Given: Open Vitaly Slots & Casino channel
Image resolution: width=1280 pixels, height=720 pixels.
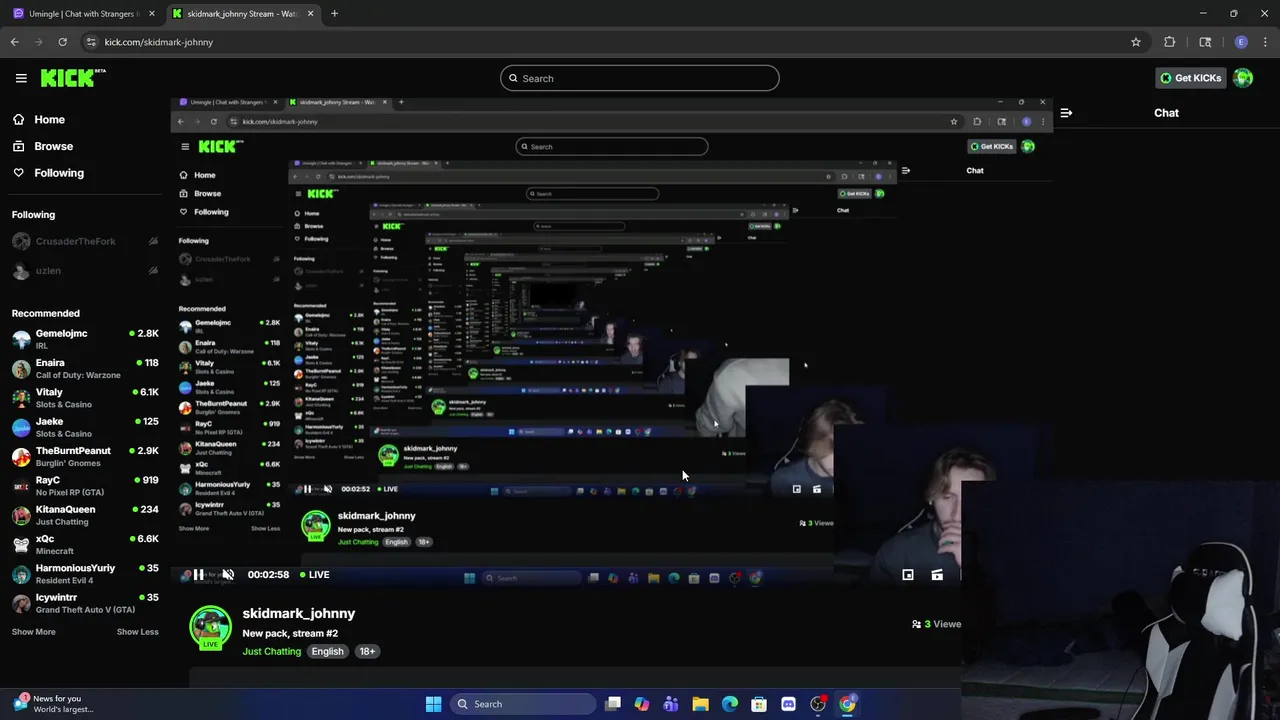Looking at the screenshot, I should 85,398.
